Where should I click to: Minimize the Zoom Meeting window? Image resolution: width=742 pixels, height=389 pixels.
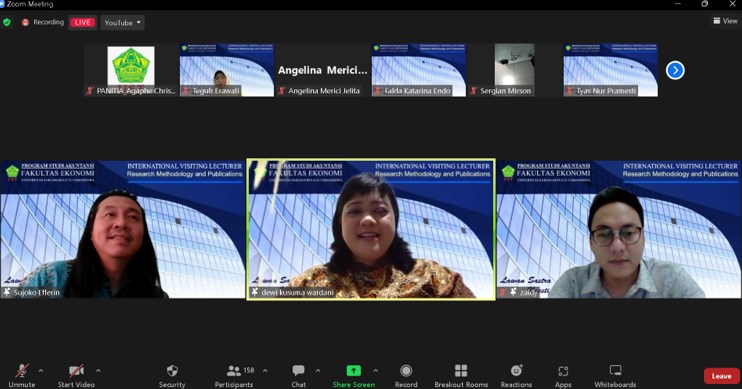(x=678, y=4)
